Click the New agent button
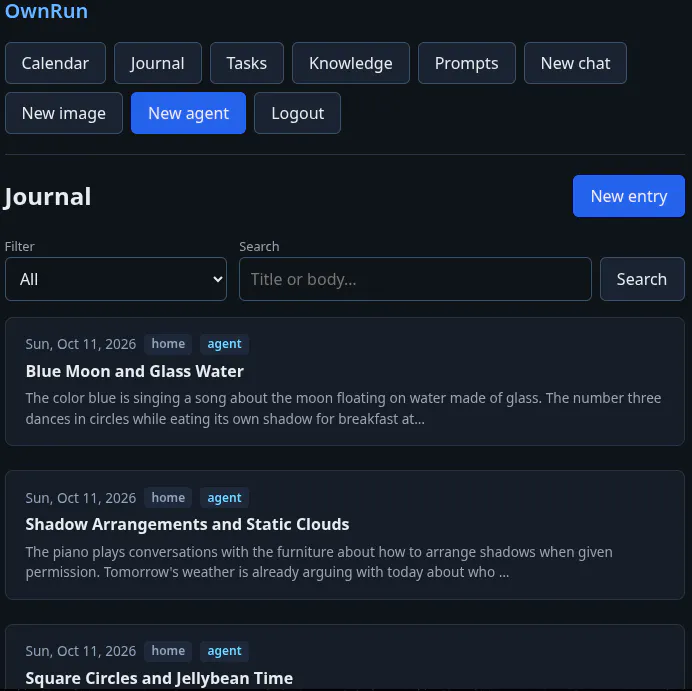 [188, 113]
